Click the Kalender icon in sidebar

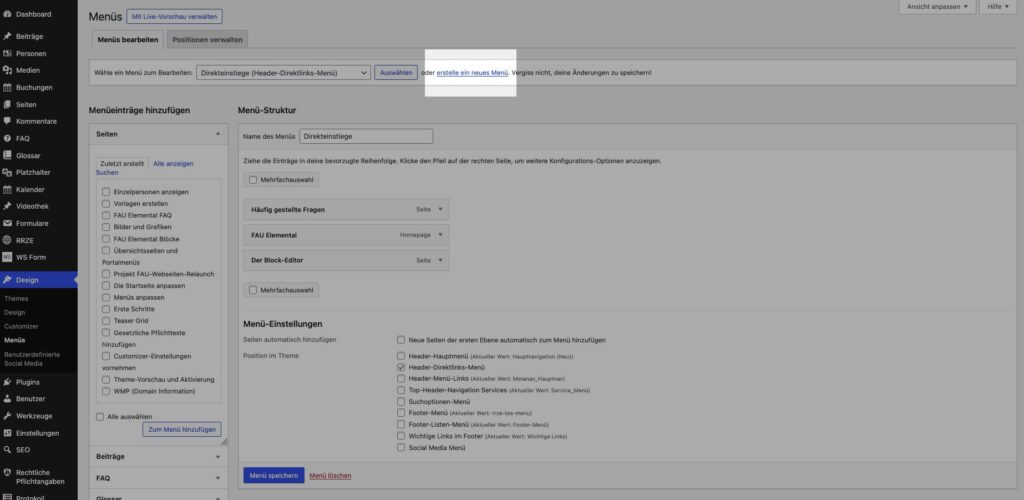click(x=8, y=189)
